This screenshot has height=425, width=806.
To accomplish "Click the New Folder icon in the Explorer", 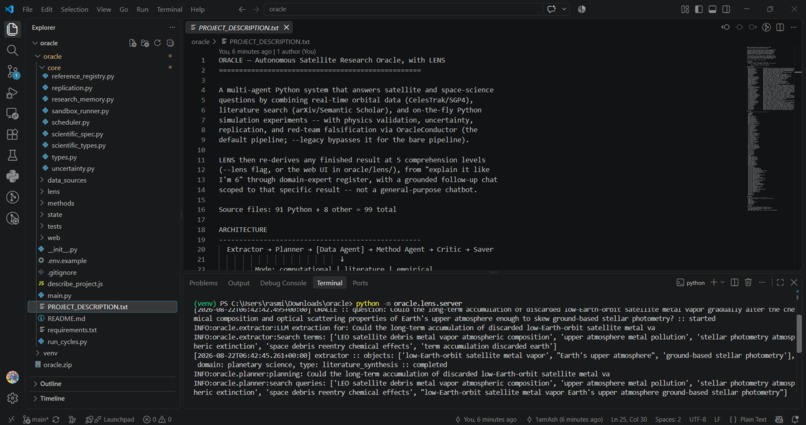I will 145,43.
